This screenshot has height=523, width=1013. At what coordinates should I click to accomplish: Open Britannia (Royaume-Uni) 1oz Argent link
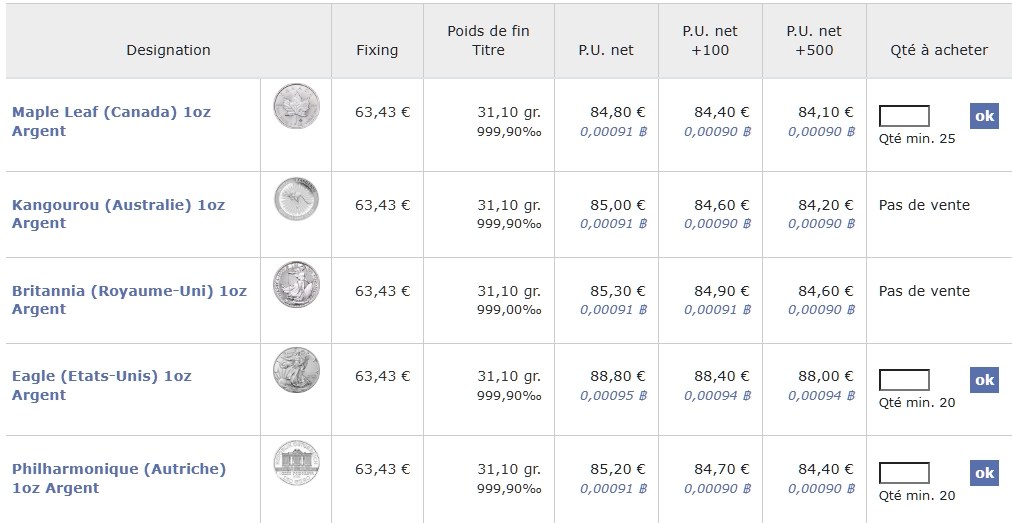(x=129, y=291)
